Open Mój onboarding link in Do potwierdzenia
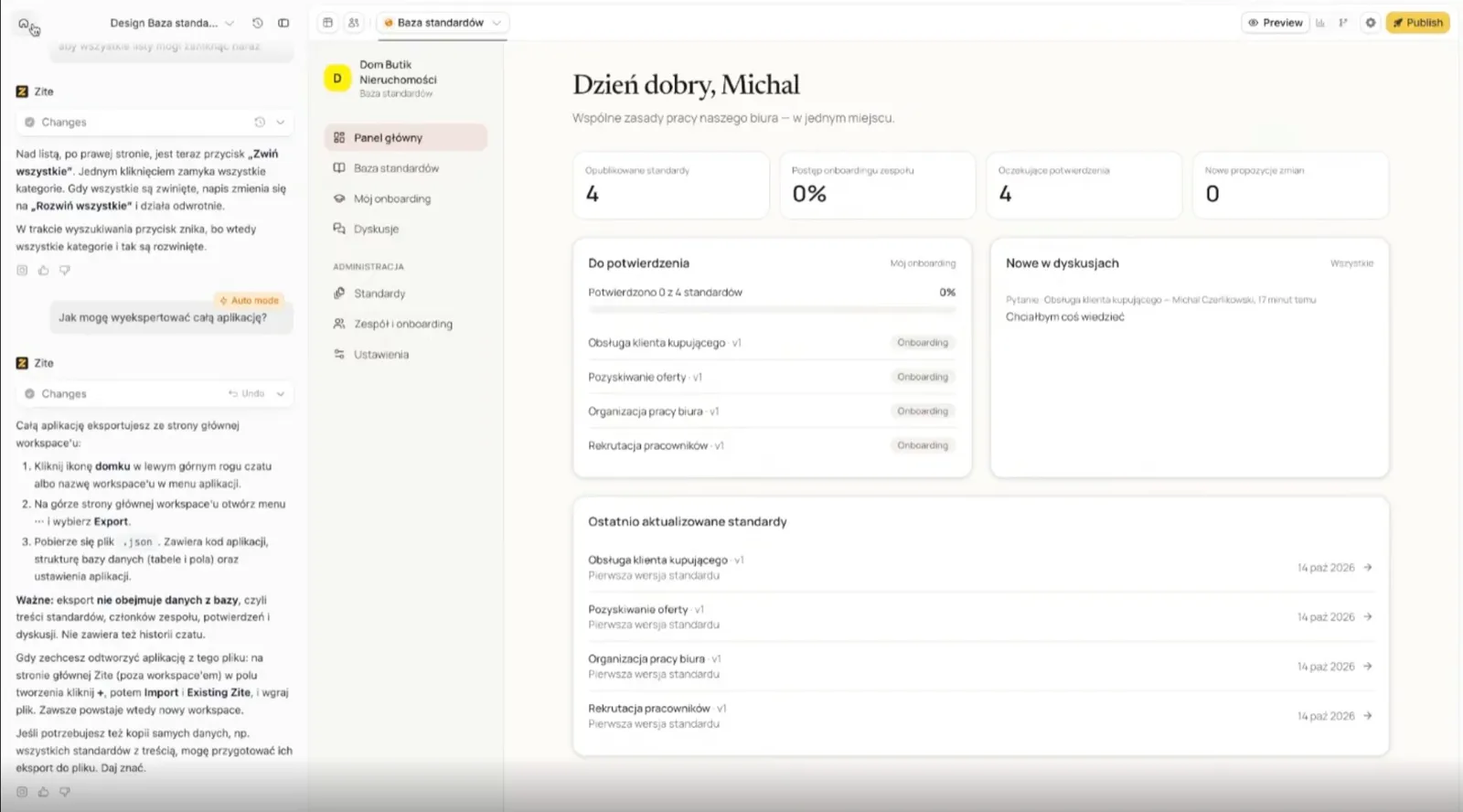The image size is (1463, 812). pyautogui.click(x=923, y=263)
